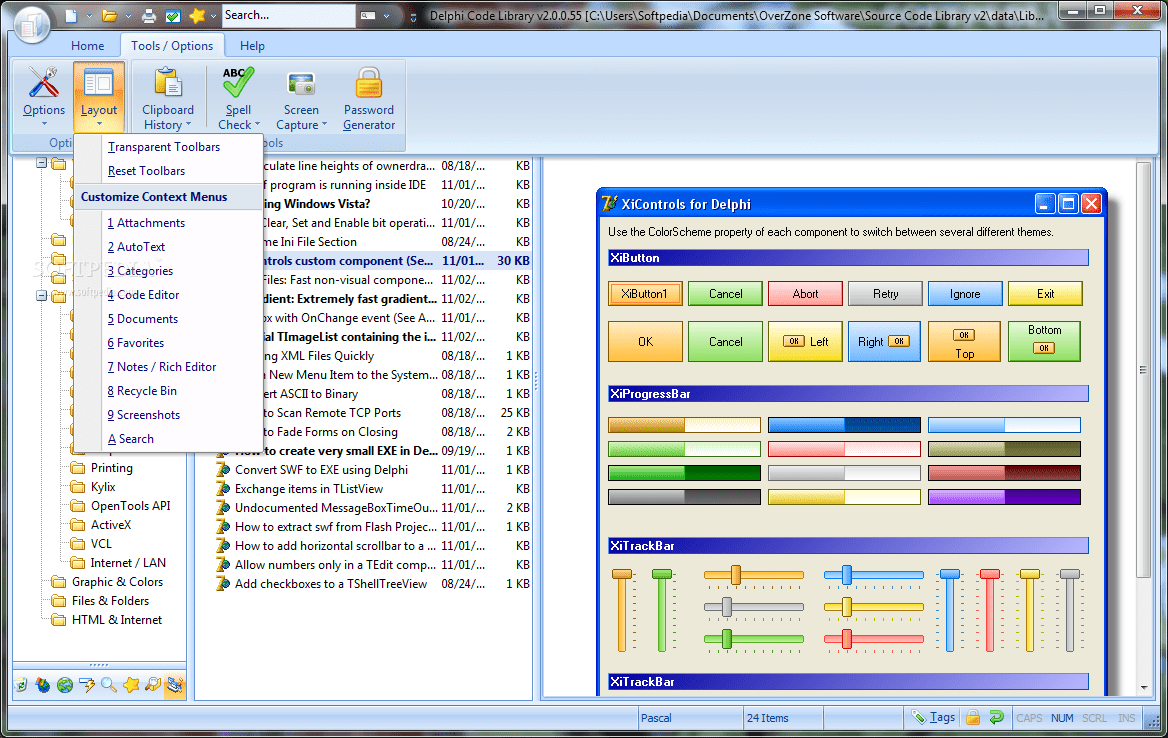Open the new file dropdown arrow
This screenshot has width=1168, height=738.
click(x=88, y=15)
